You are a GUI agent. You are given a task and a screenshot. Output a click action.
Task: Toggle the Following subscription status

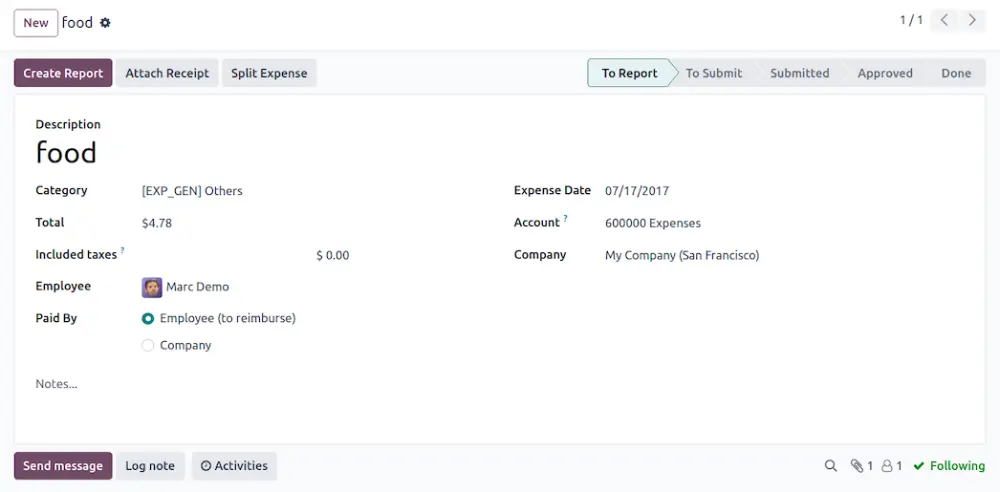coord(948,466)
